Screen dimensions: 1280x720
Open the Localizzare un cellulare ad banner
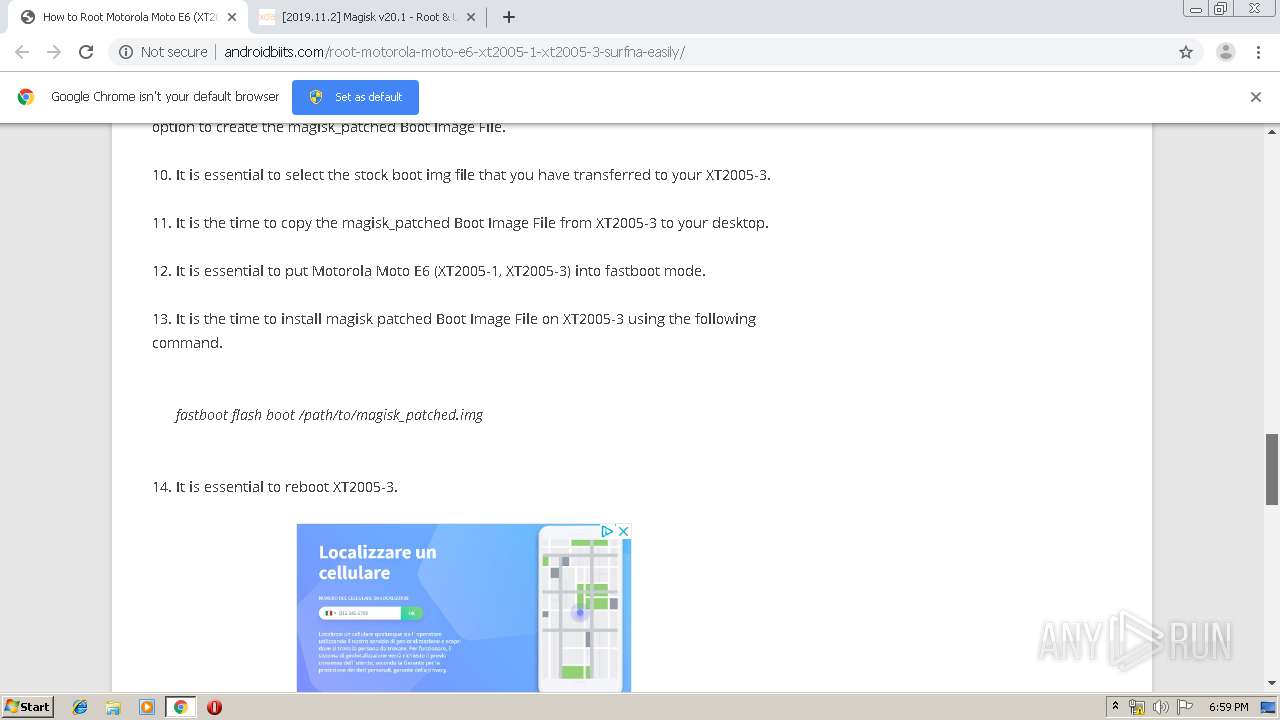click(464, 607)
